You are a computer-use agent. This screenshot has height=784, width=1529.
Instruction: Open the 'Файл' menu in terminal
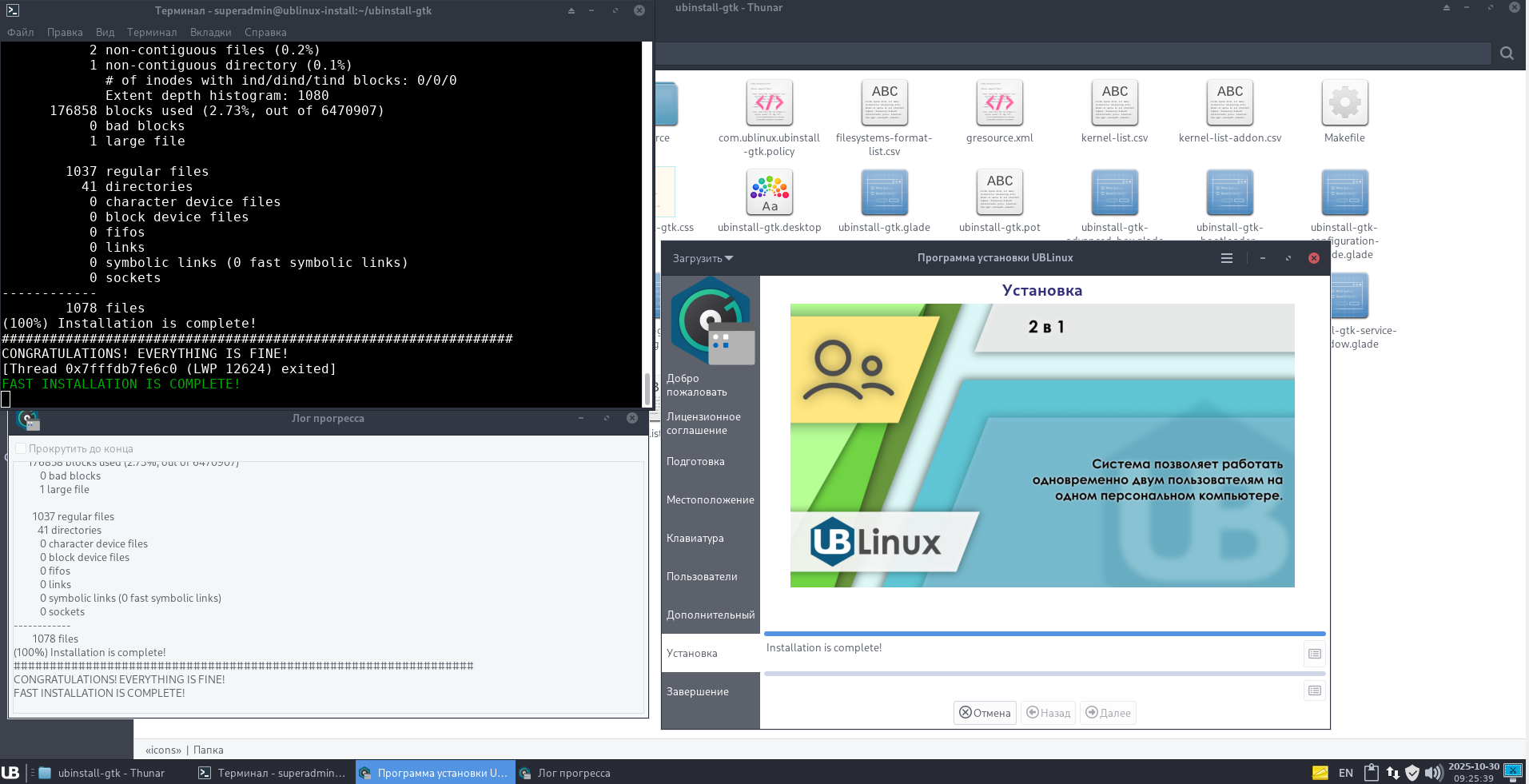coord(21,33)
